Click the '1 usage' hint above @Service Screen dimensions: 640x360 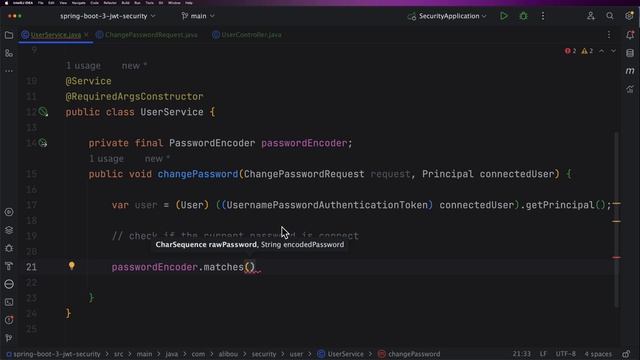pos(83,66)
